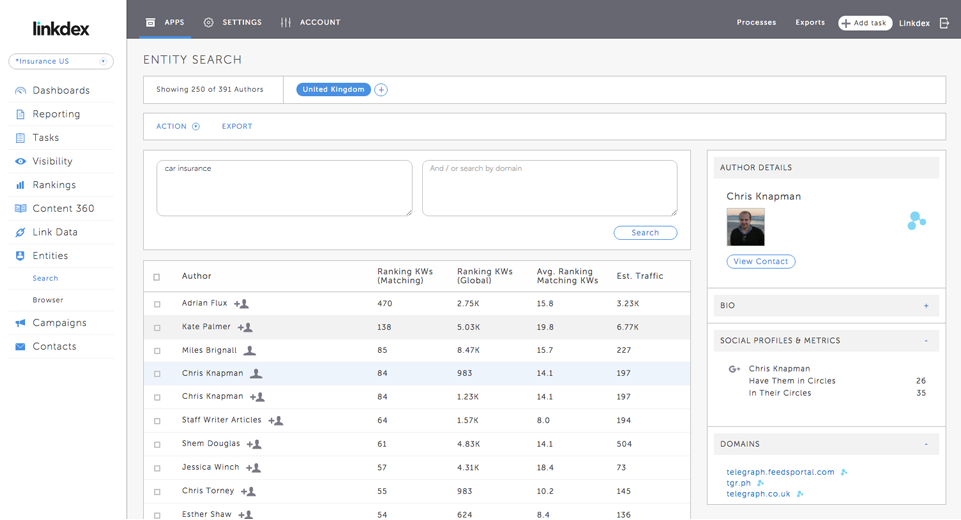This screenshot has width=961, height=520.
Task: Click the Entities person badge icon
Action: [20, 256]
